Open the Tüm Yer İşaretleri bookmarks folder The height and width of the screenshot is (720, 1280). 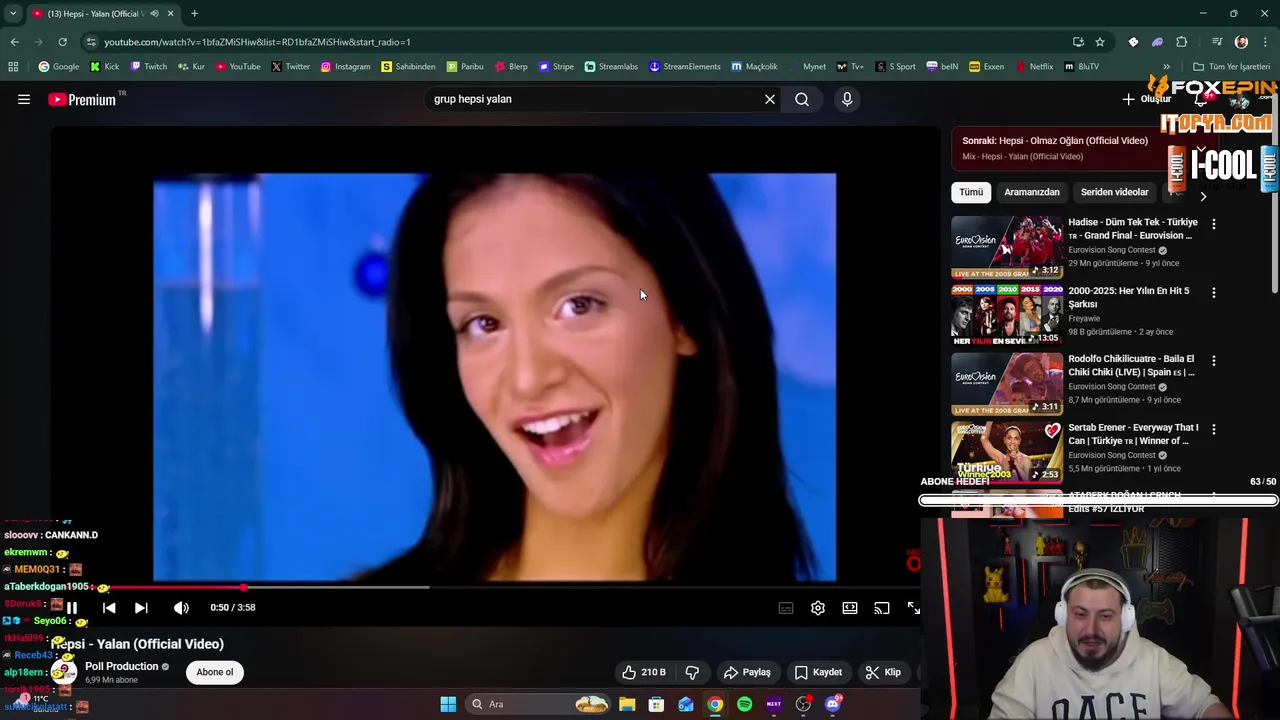coord(1231,67)
